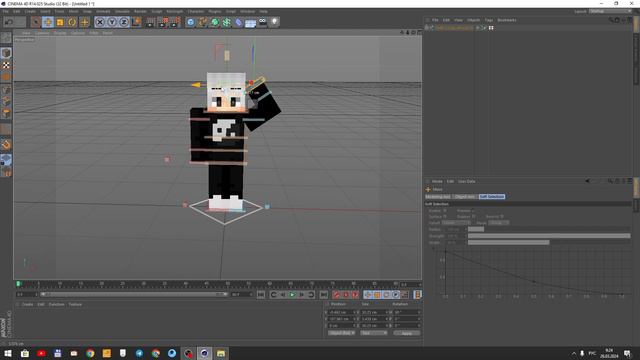Image resolution: width=640 pixels, height=360 pixels.
Task: Switch to Points mode
Action: [x=6, y=90]
